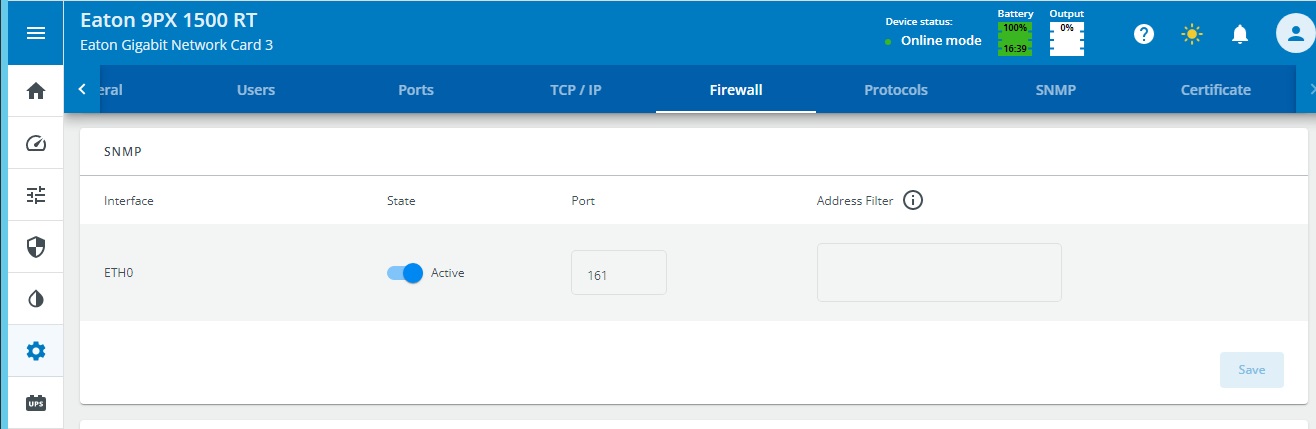This screenshot has height=429, width=1316.
Task: Open the help question mark icon
Action: [x=1144, y=34]
